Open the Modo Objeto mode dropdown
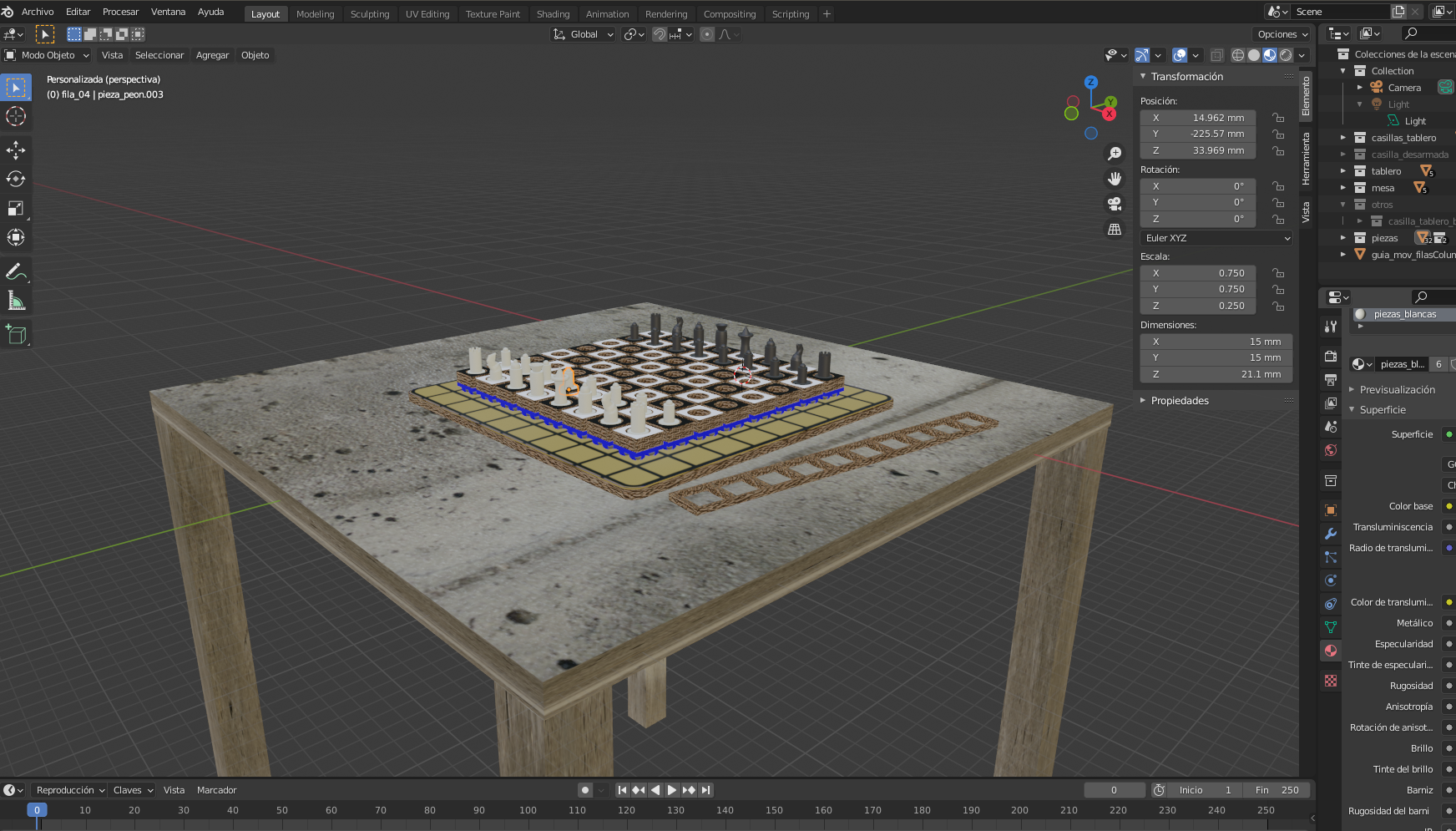1456x831 pixels. [x=48, y=55]
